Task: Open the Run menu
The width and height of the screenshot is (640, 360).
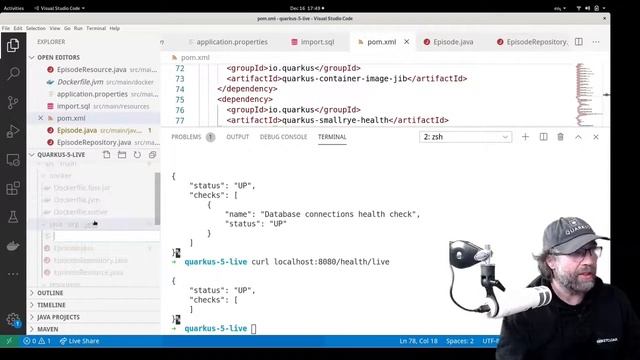Action: (x=78, y=28)
